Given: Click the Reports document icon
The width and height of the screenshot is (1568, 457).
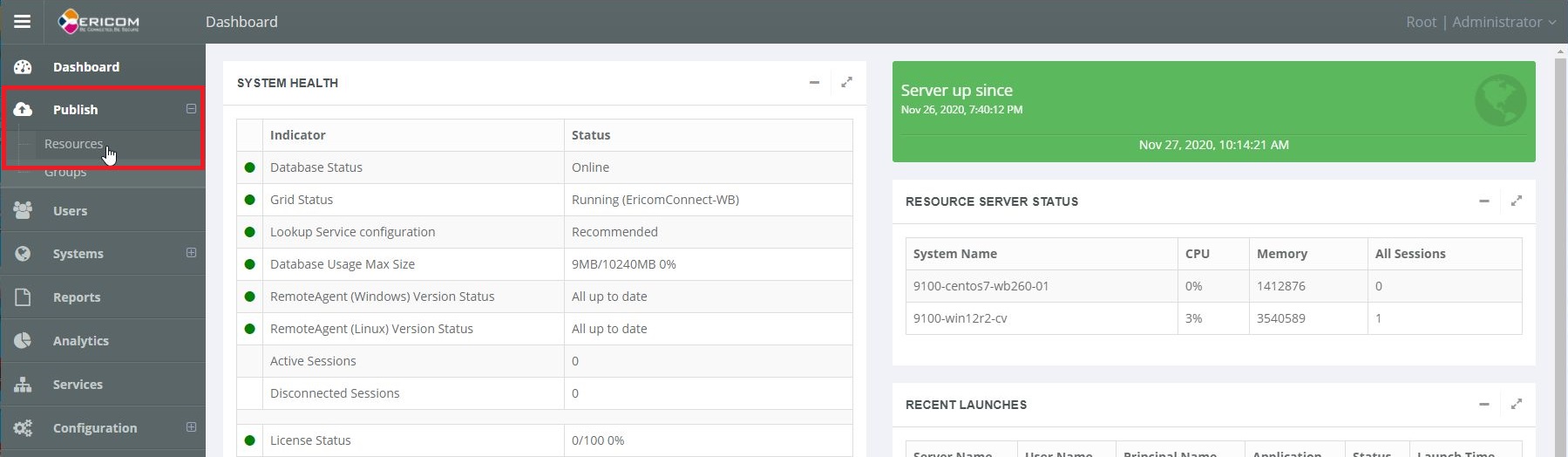Looking at the screenshot, I should point(24,297).
